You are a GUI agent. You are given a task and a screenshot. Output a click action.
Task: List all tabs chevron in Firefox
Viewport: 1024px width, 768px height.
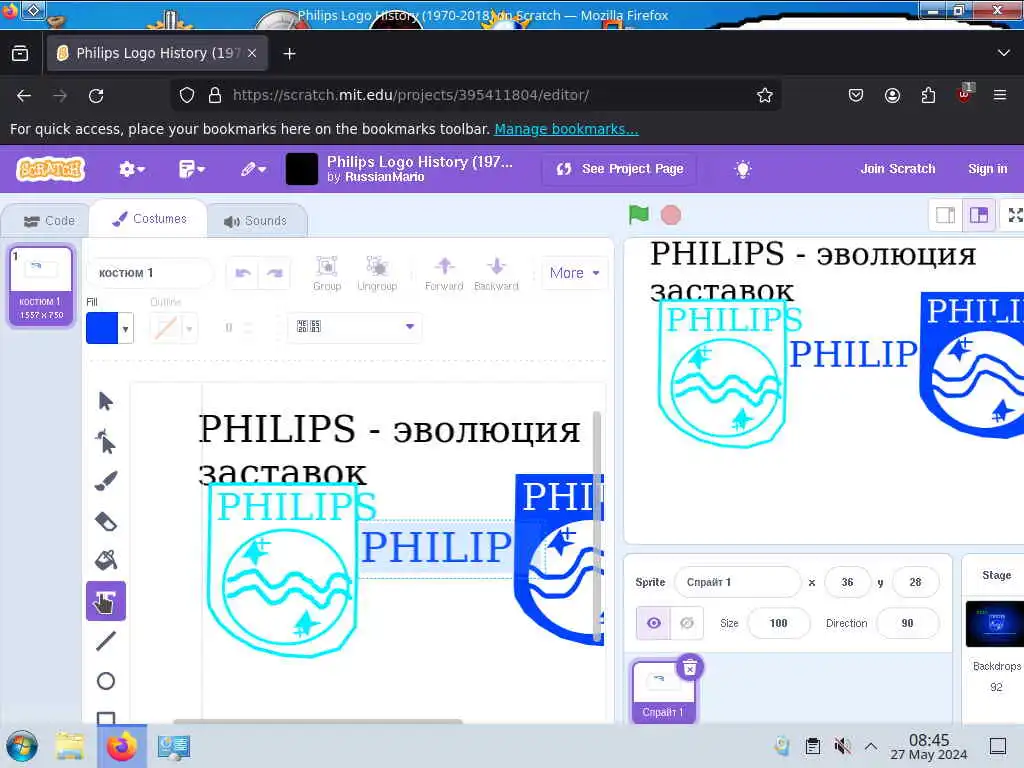1004,53
